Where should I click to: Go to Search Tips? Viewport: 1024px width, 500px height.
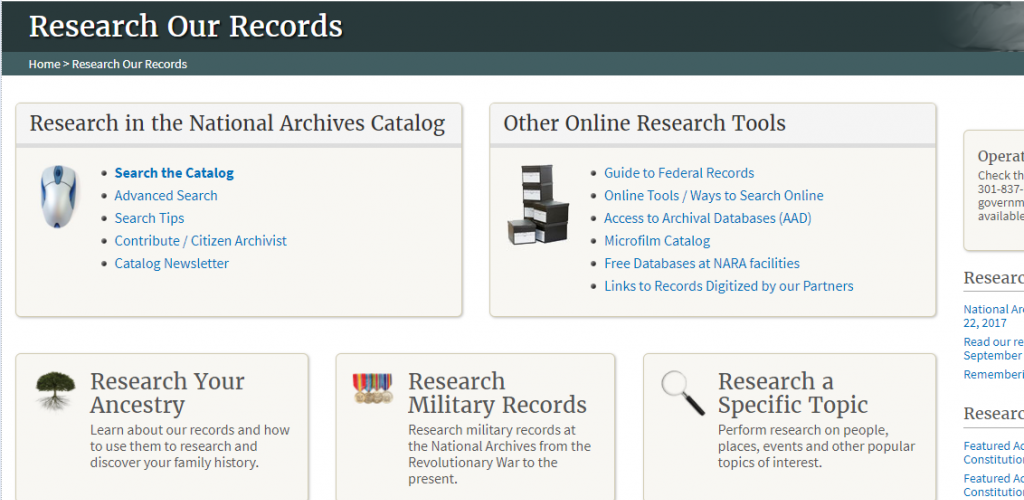(x=149, y=218)
